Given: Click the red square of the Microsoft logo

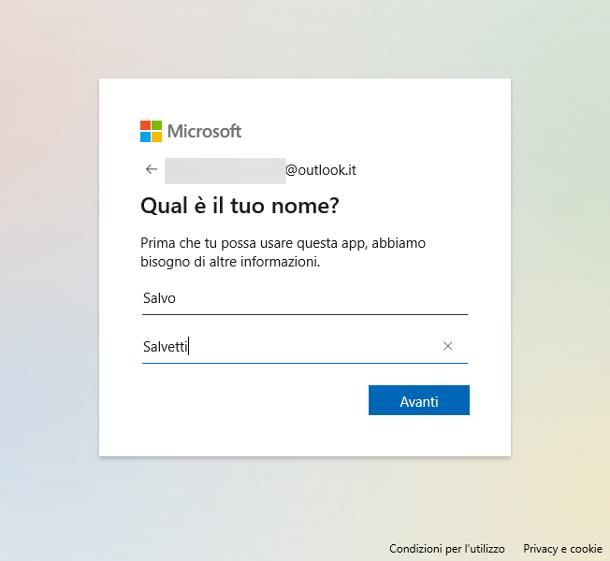Looking at the screenshot, I should [145, 126].
